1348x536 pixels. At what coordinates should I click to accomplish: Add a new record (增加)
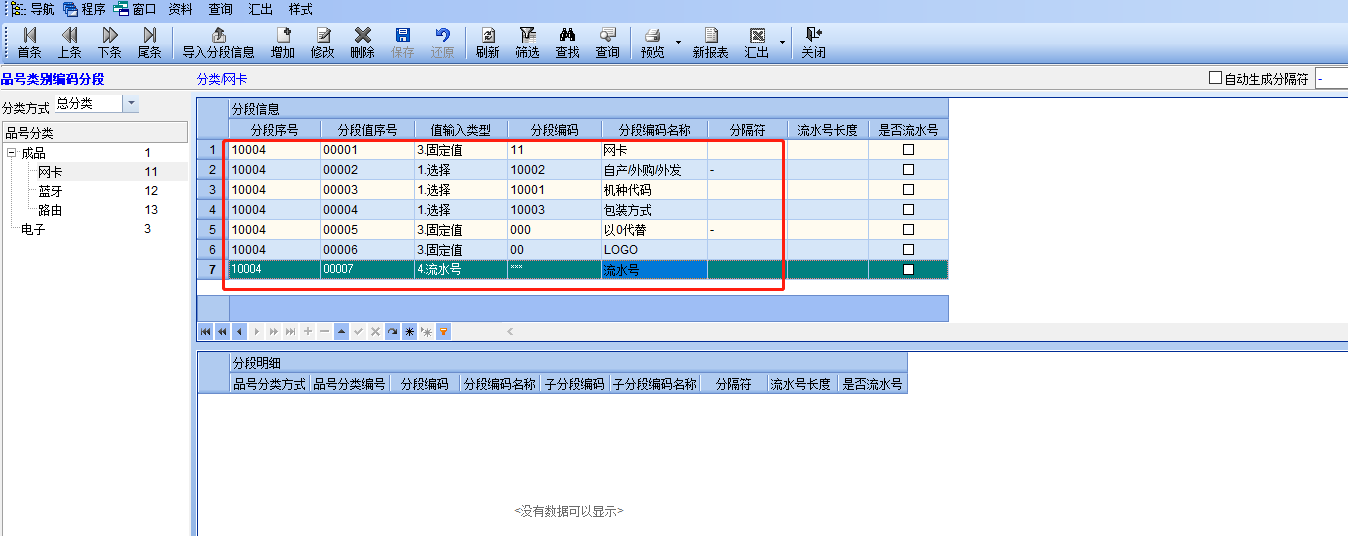coord(283,43)
